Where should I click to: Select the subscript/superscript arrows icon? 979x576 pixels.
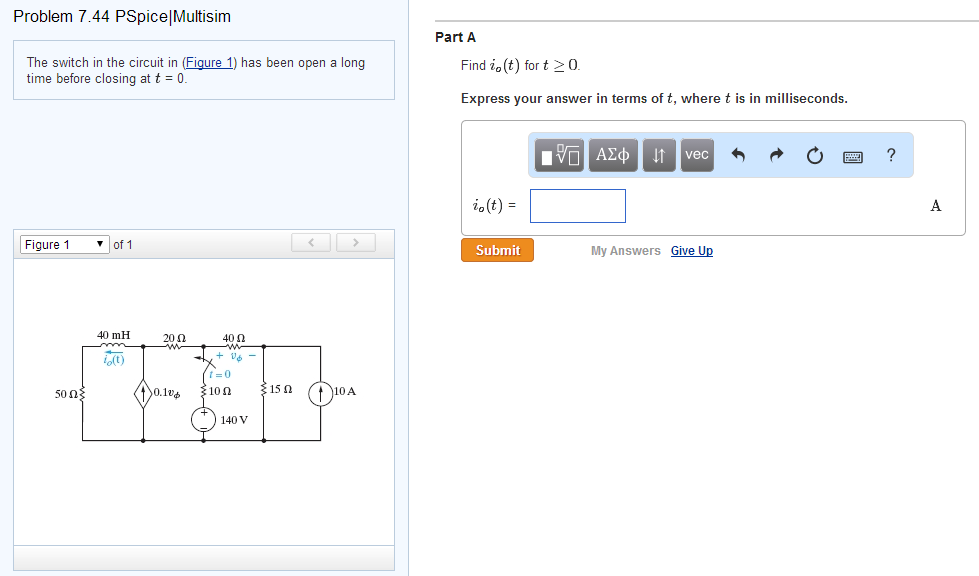click(658, 155)
